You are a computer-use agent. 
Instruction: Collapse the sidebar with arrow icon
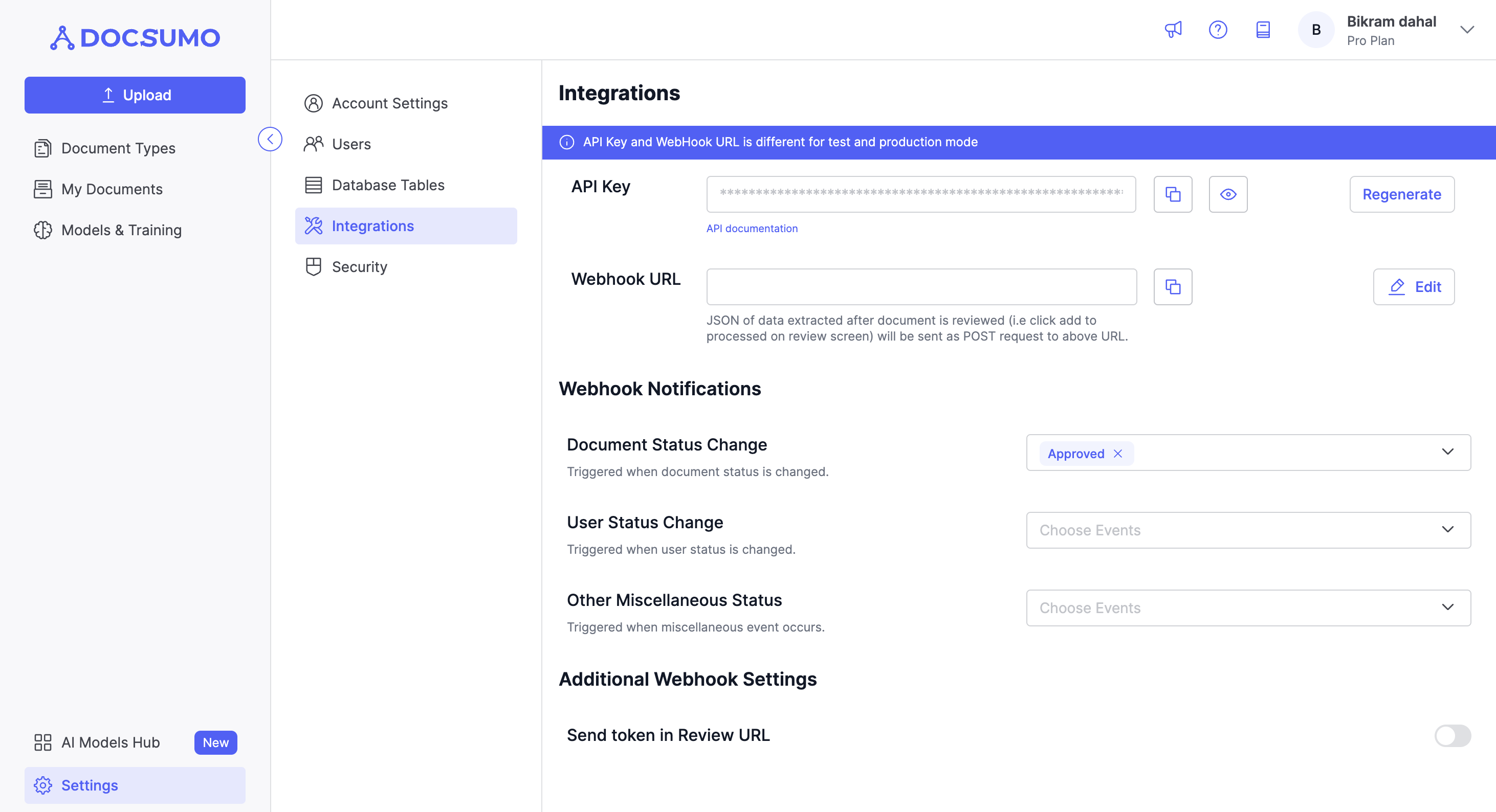[270, 139]
